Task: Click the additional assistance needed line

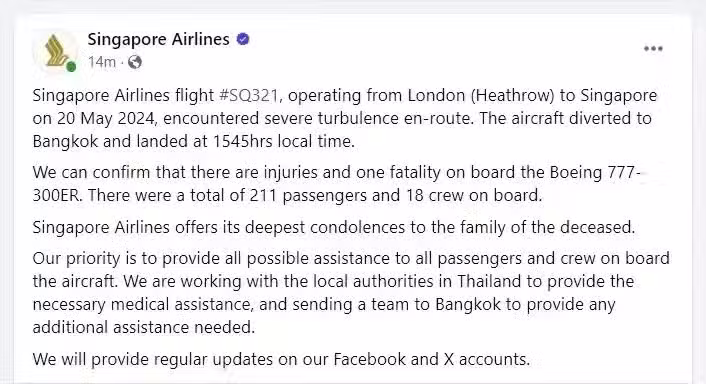Action: tap(144, 327)
